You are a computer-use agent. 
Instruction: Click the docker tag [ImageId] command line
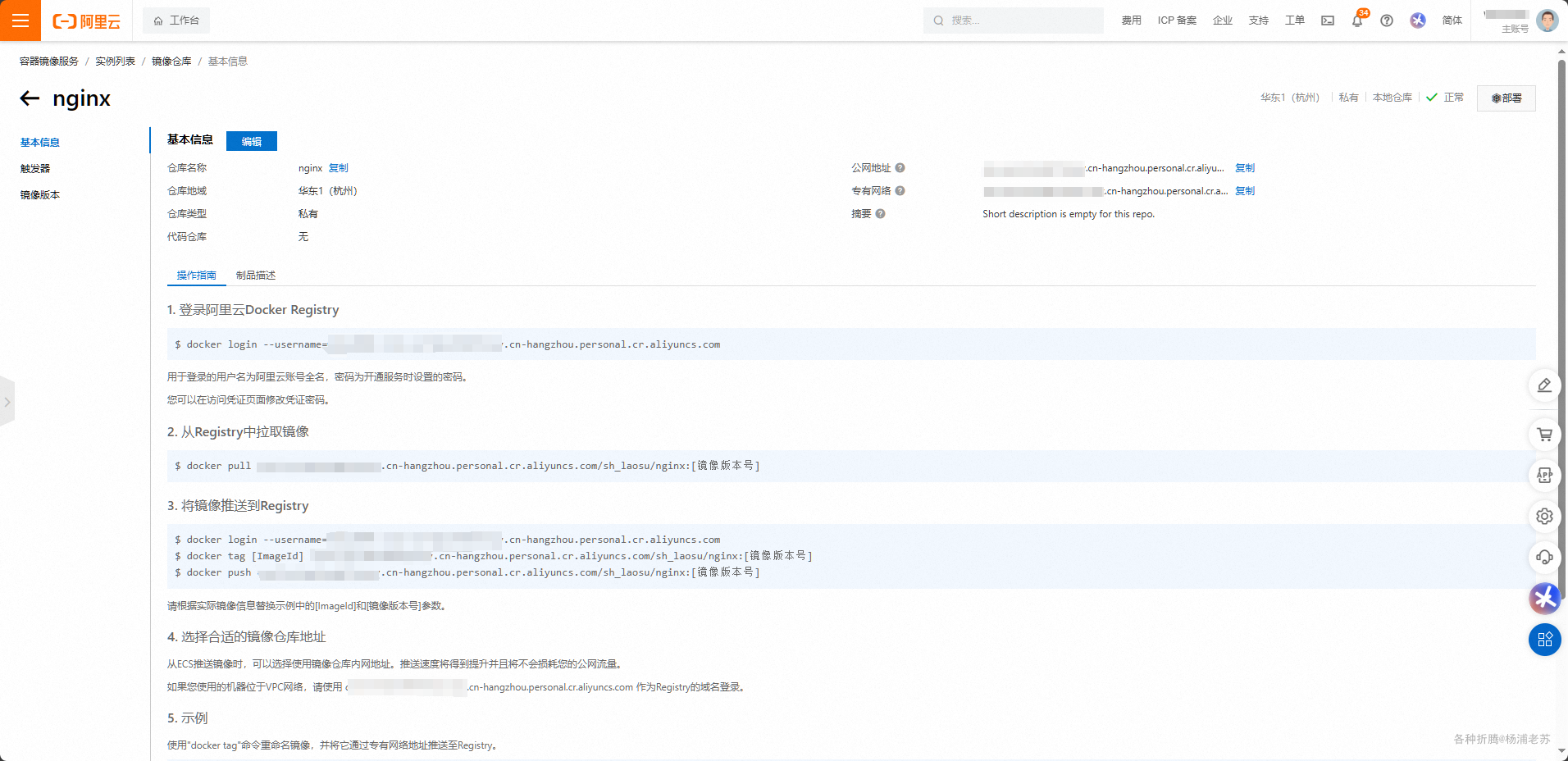point(493,556)
